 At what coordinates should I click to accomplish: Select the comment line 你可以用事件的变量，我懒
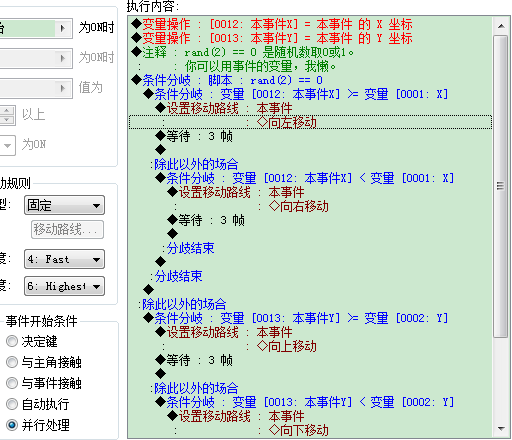[310, 66]
